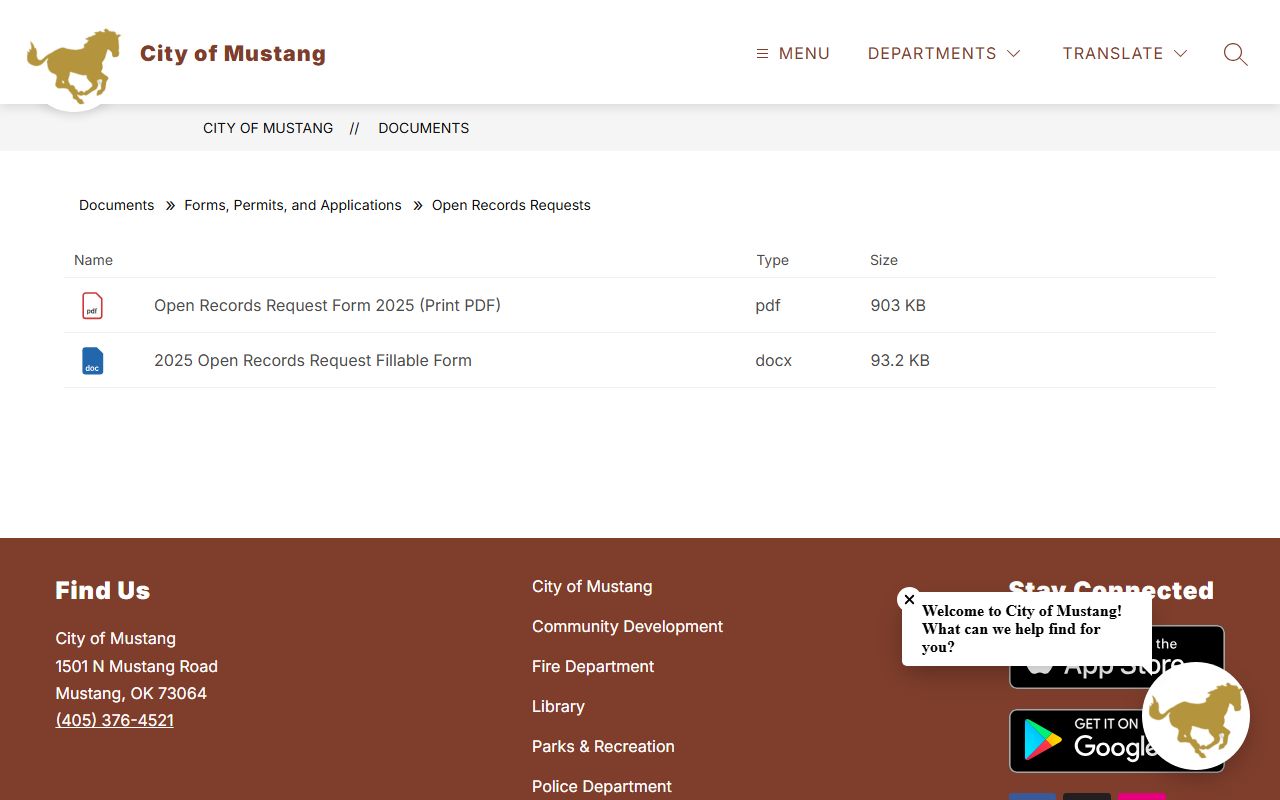Click the 1501 N Mustang Road address
1280x800 pixels.
(137, 666)
